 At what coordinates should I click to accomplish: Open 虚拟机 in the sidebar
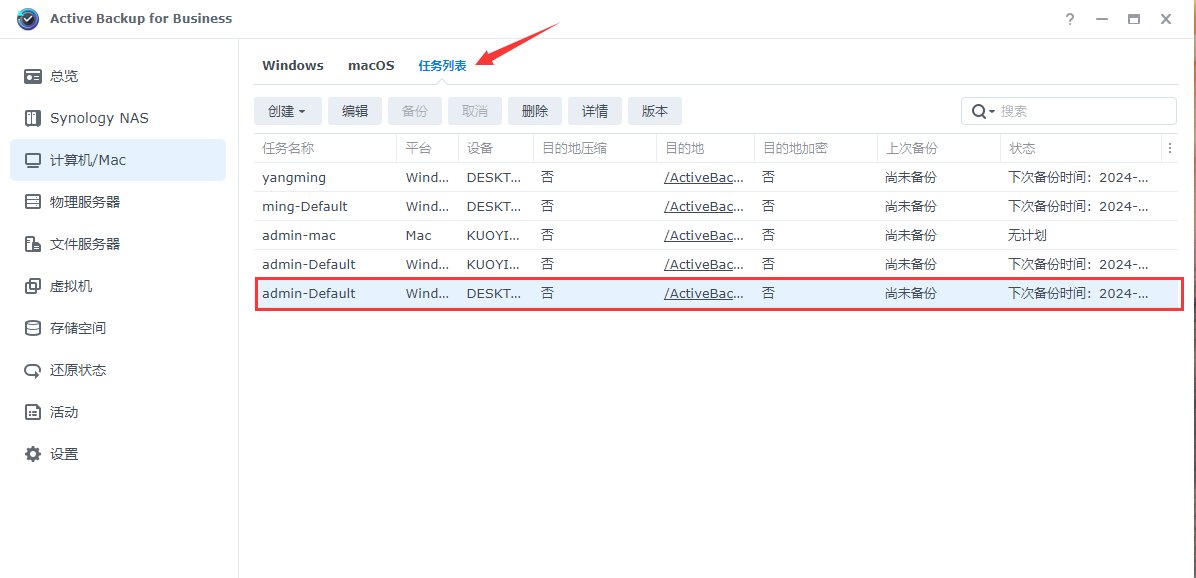[x=117, y=286]
